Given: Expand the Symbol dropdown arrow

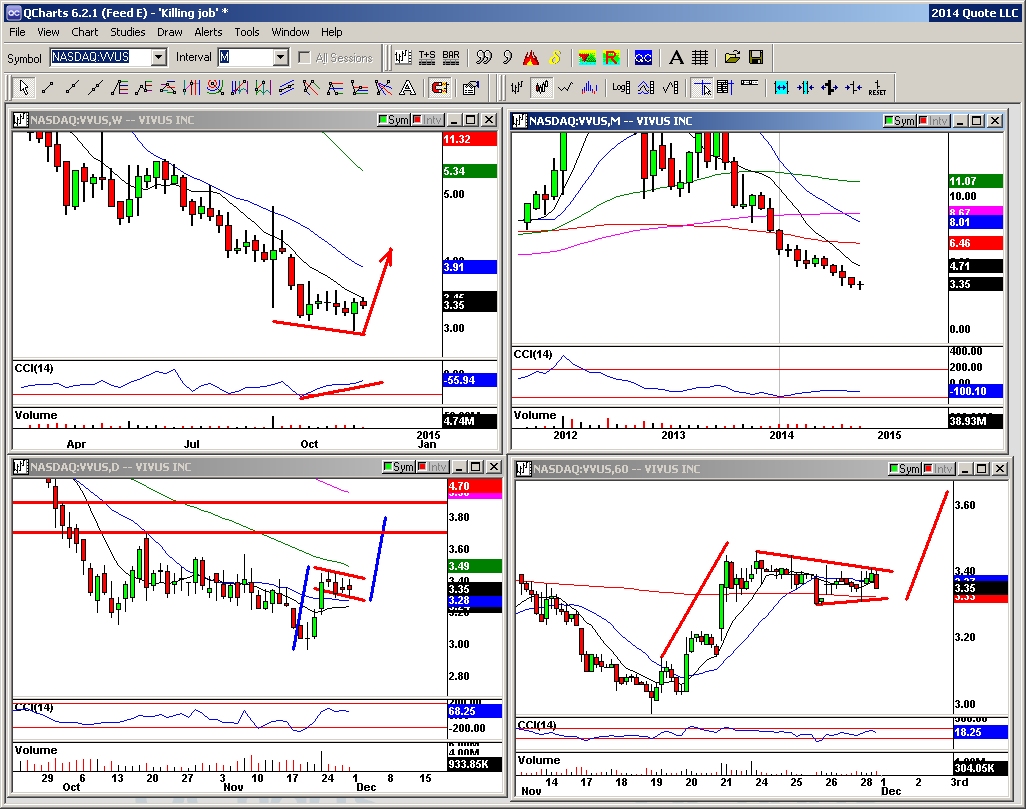Looking at the screenshot, I should (159, 58).
